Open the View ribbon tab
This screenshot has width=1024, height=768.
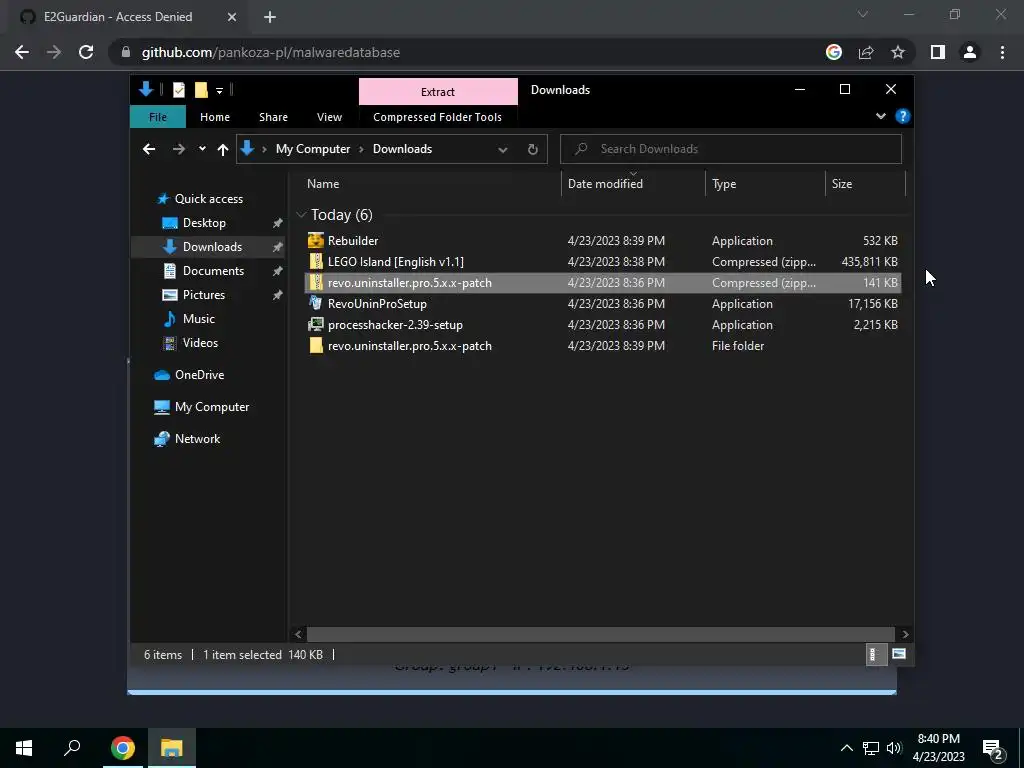329,117
